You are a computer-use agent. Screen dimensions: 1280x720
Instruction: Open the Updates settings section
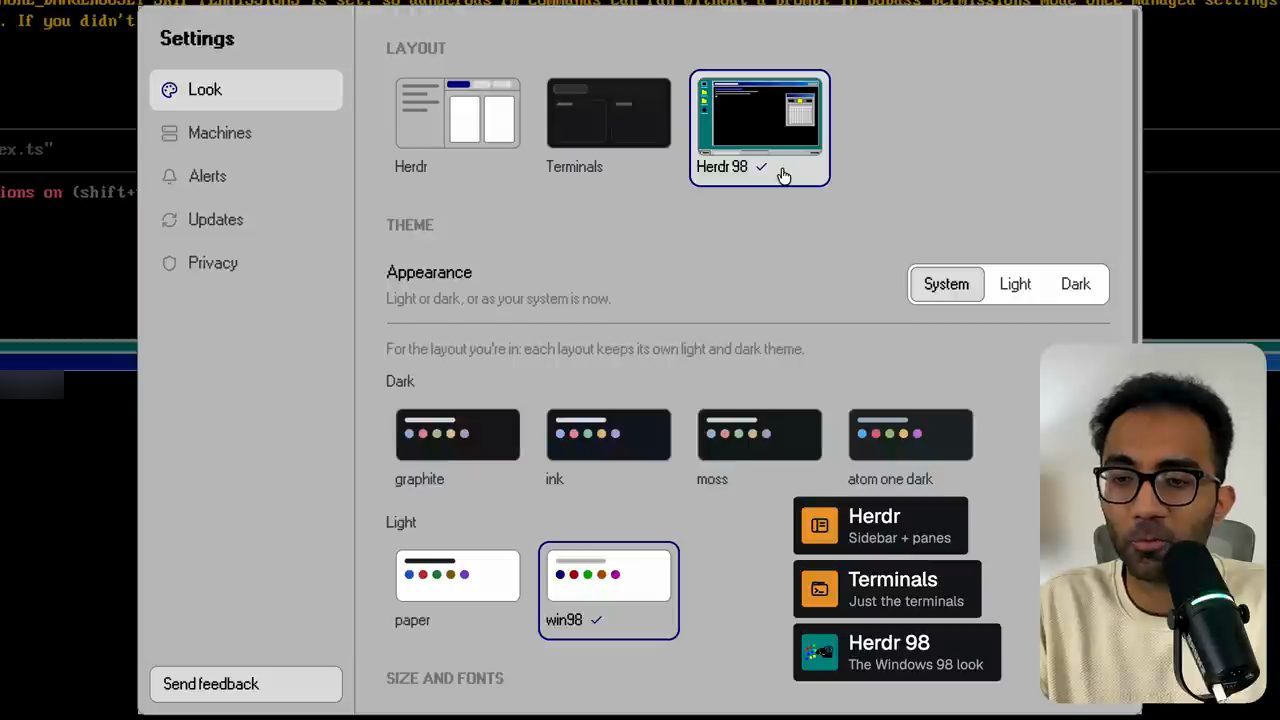coord(246,220)
